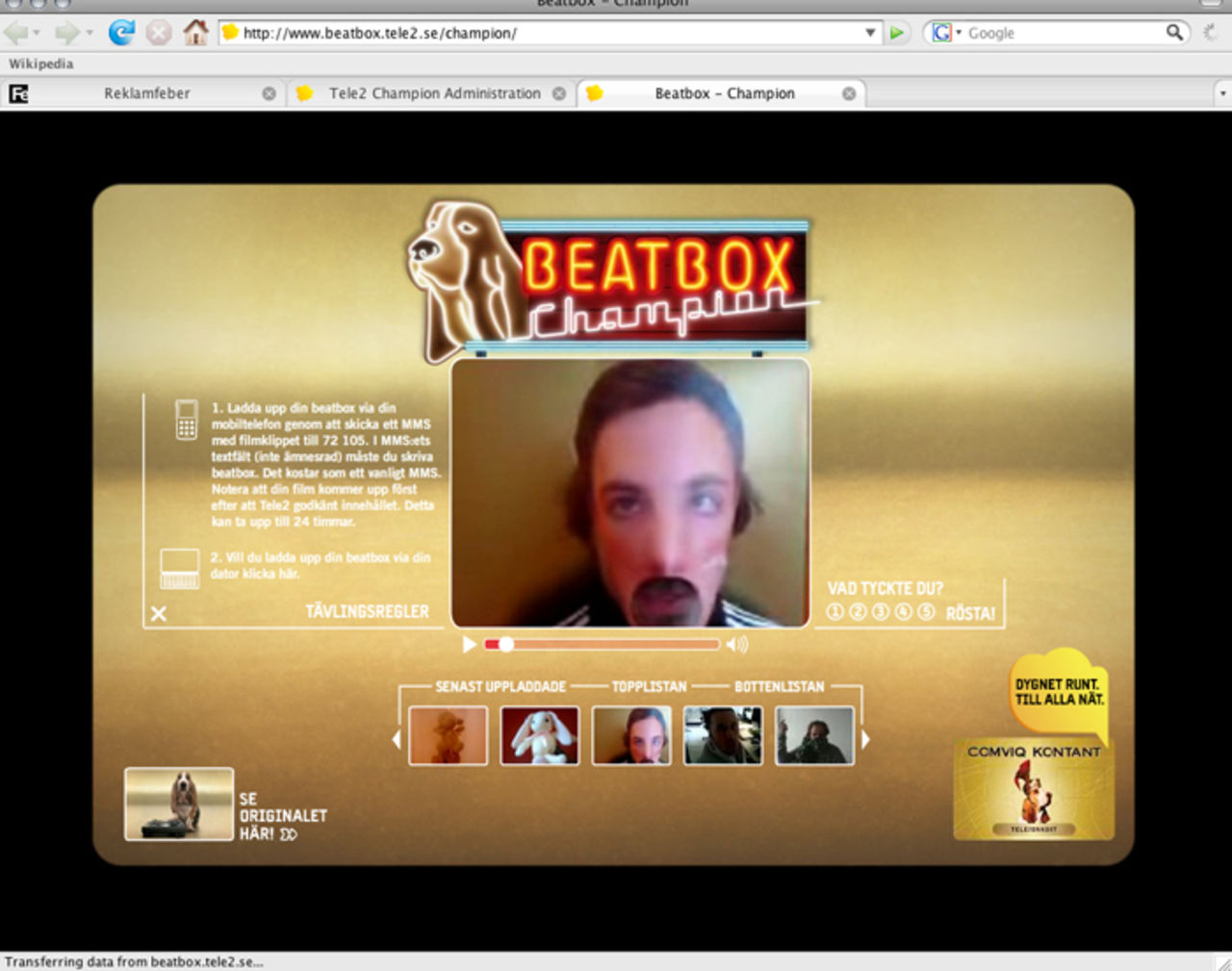Viewport: 1232px width, 971px height.
Task: Reload the page with the refresh icon
Action: pos(121,33)
